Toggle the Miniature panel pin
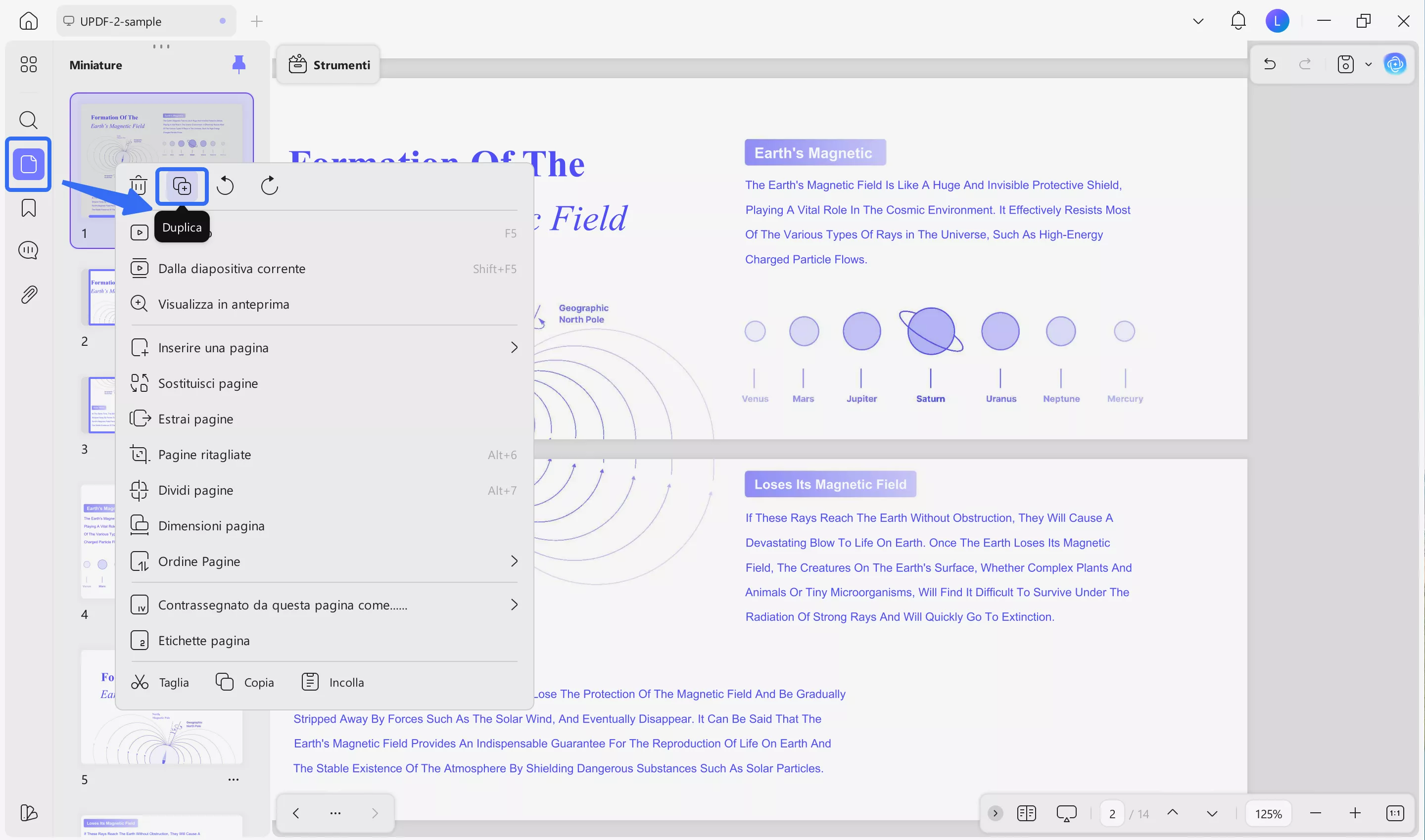 coord(239,64)
